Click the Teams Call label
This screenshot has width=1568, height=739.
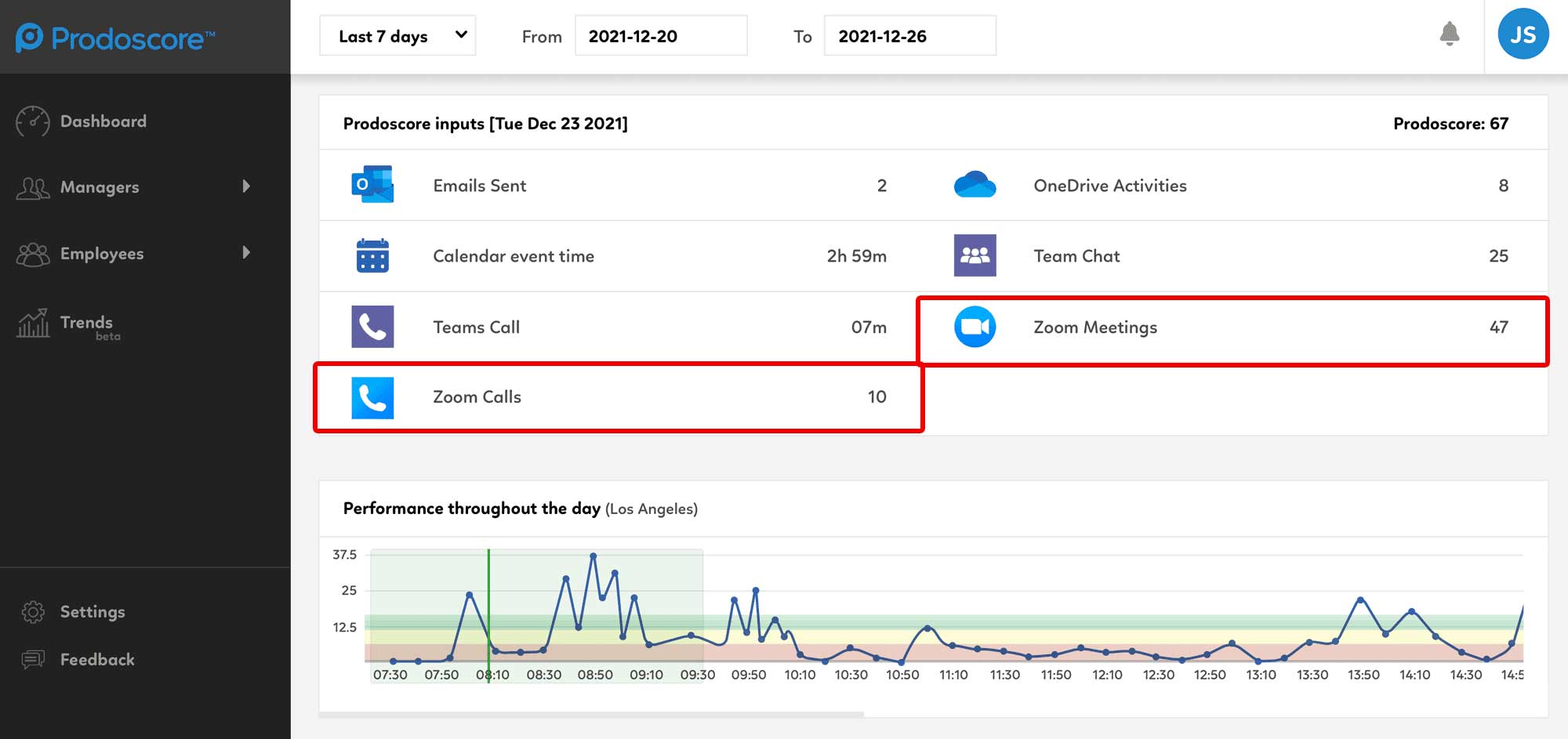click(477, 328)
